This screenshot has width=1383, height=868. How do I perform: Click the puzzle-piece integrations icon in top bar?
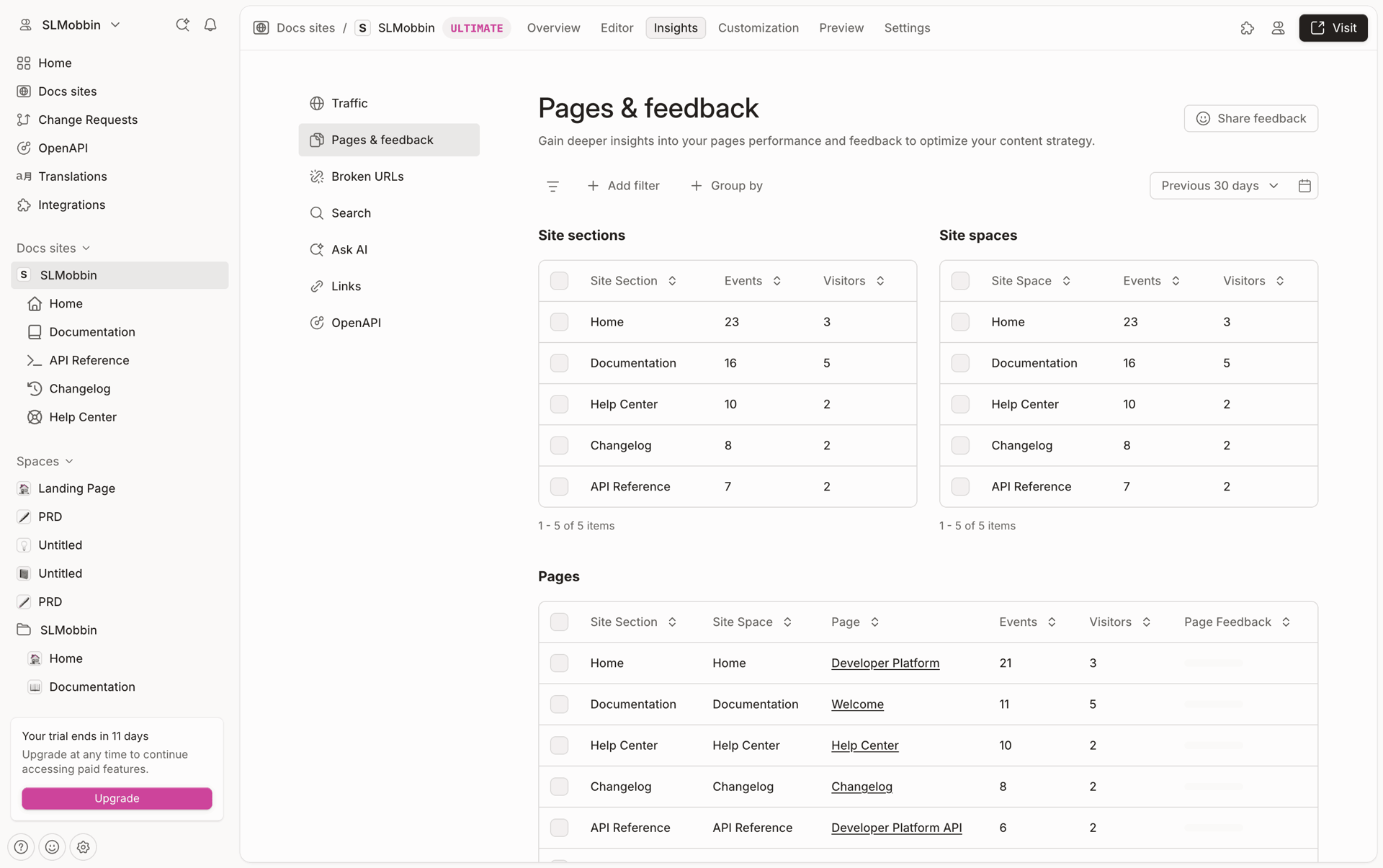pyautogui.click(x=1247, y=27)
